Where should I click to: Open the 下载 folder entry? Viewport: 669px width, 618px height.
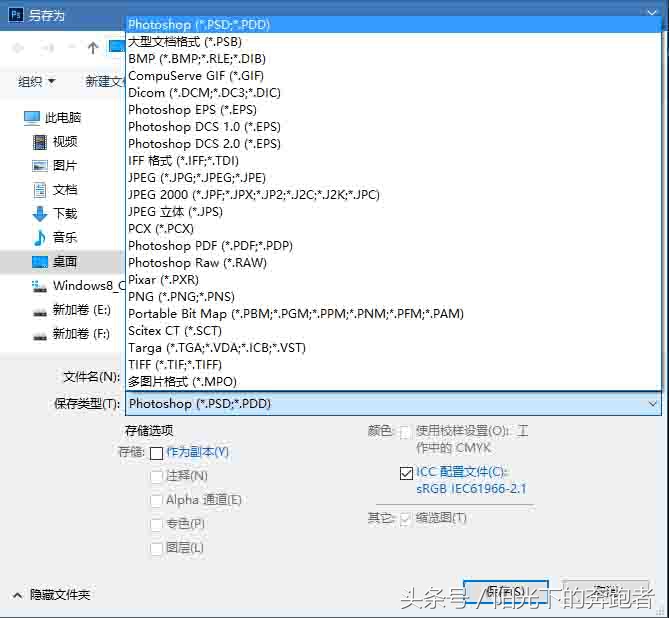tap(65, 213)
